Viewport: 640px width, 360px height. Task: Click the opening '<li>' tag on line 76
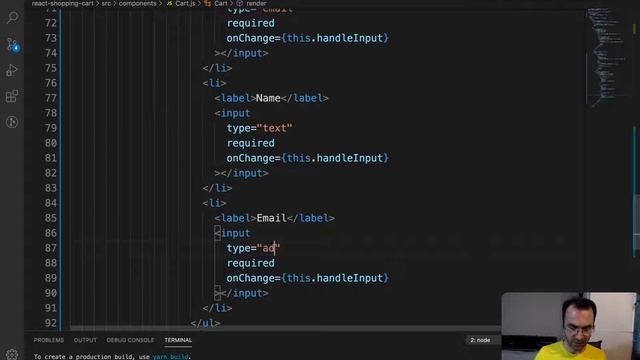tap(214, 83)
